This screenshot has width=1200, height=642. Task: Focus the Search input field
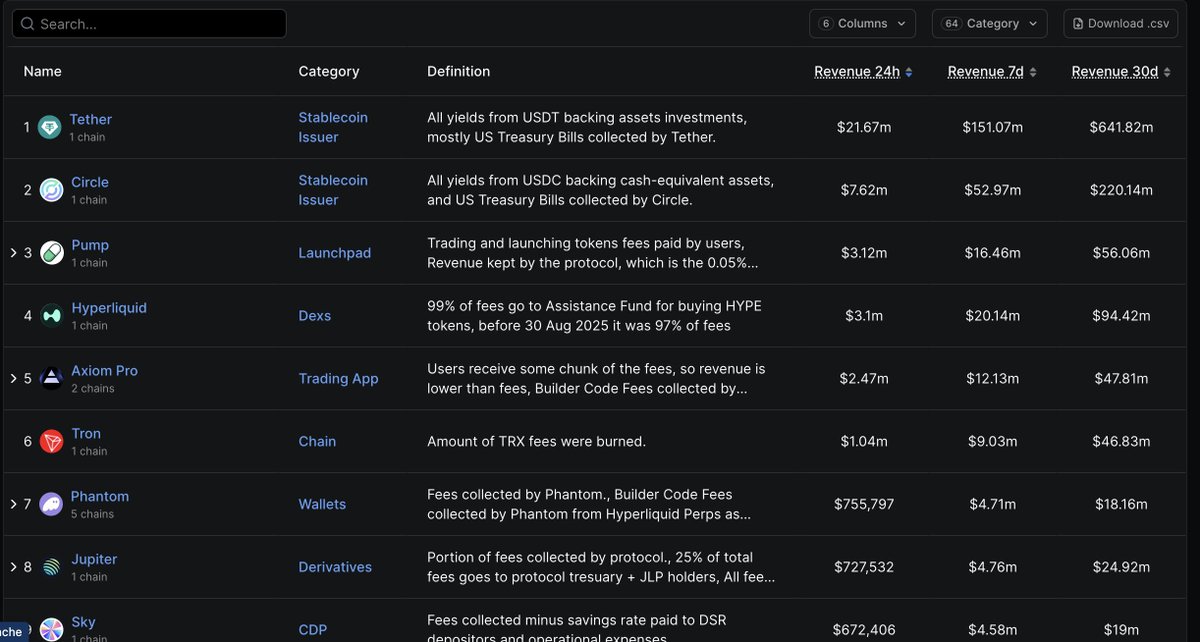(x=149, y=24)
